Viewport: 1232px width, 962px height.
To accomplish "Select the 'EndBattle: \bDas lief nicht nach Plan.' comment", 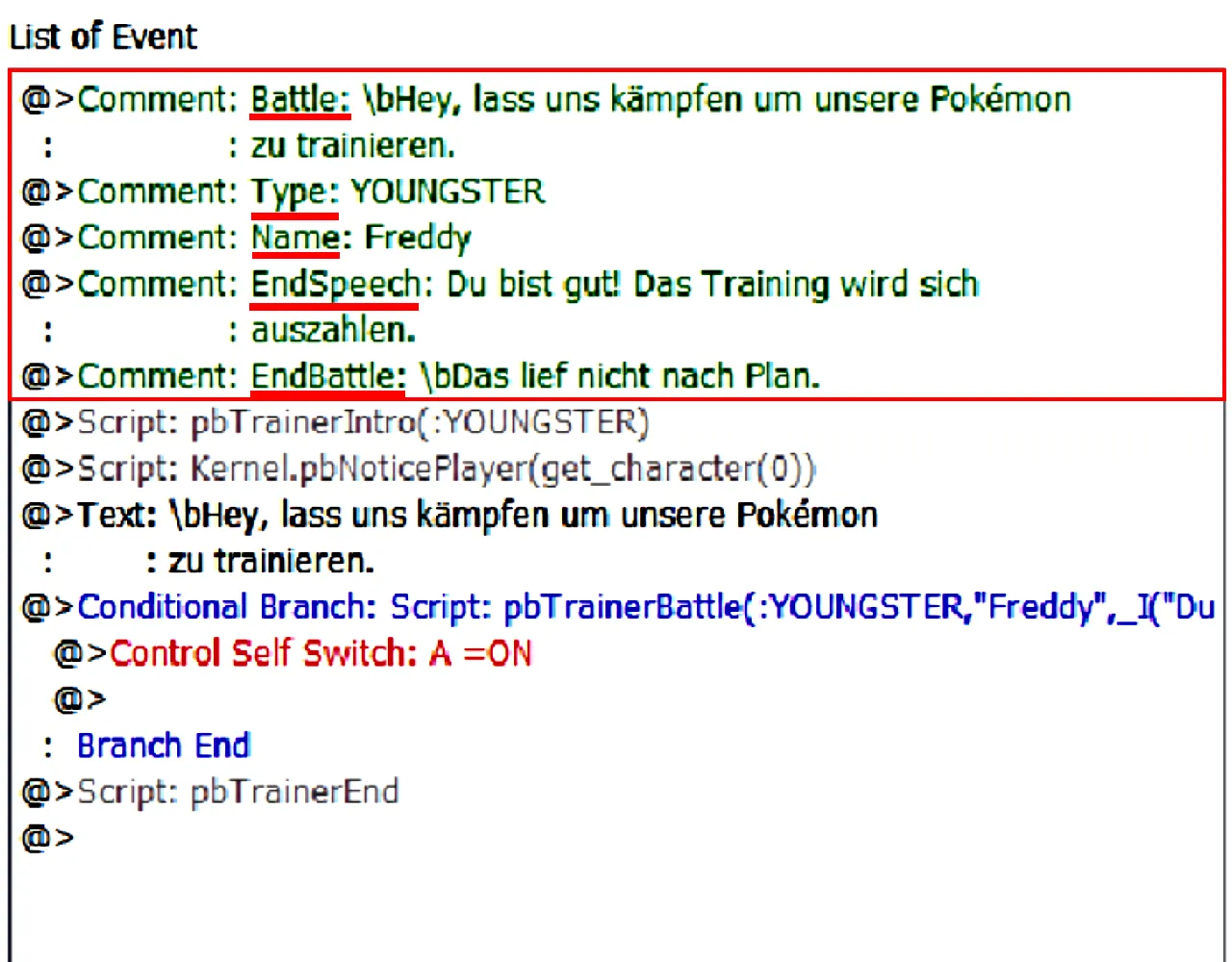I will 421,377.
